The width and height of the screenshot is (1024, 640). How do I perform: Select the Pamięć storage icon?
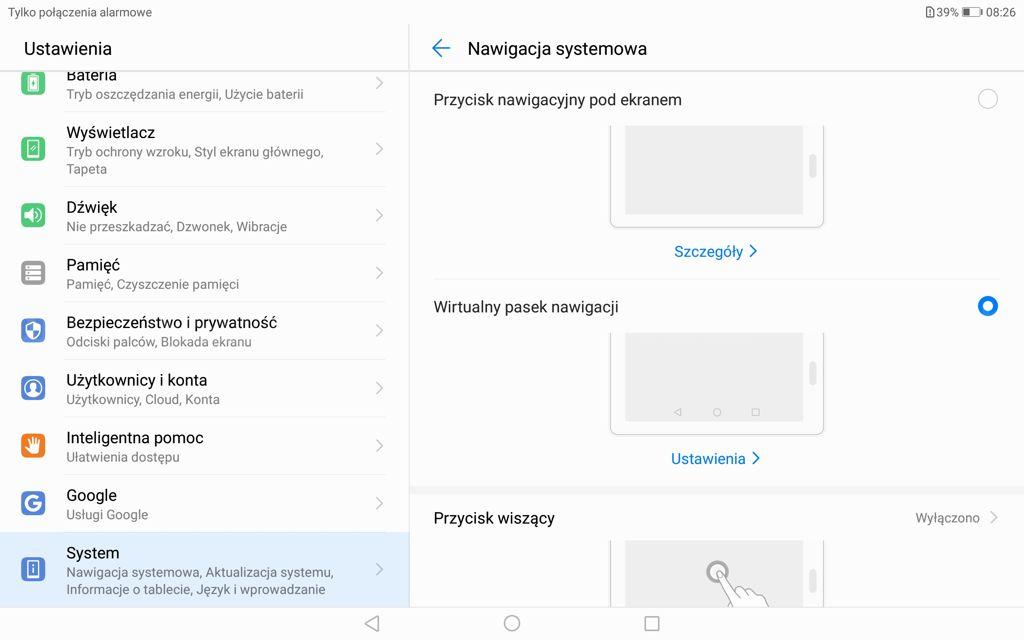pos(33,273)
